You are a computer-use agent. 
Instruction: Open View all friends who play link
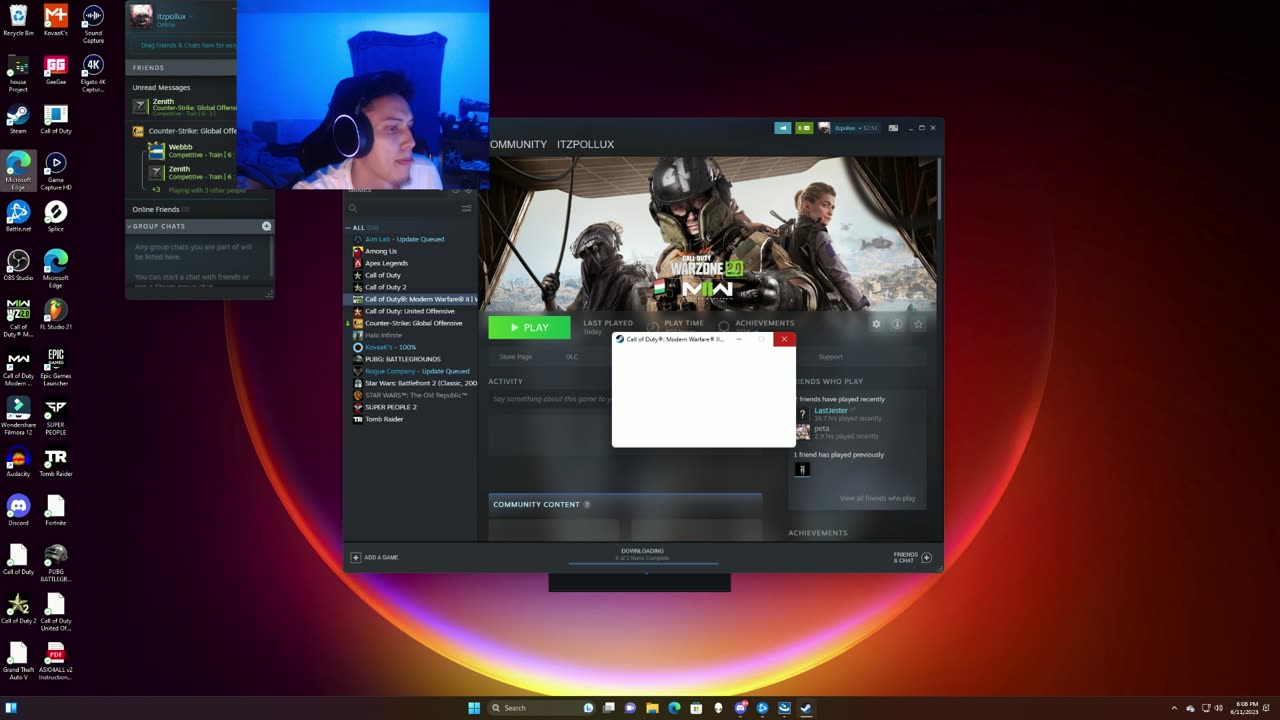coord(877,498)
